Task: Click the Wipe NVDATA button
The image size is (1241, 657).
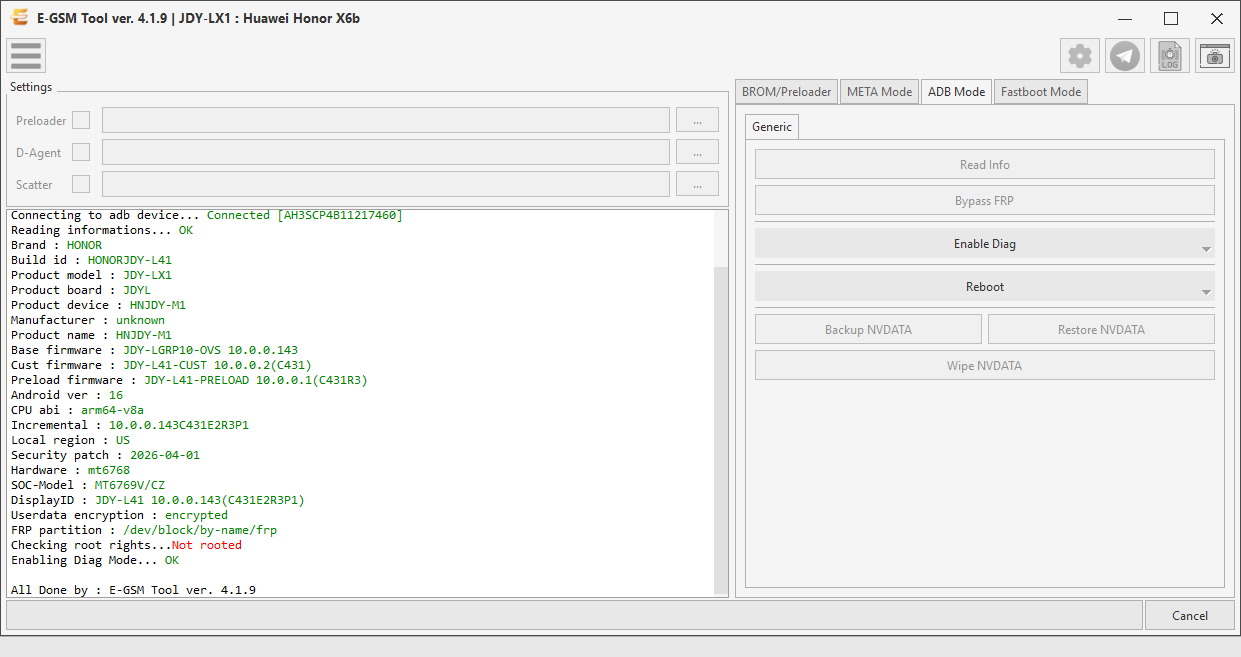Action: click(985, 366)
